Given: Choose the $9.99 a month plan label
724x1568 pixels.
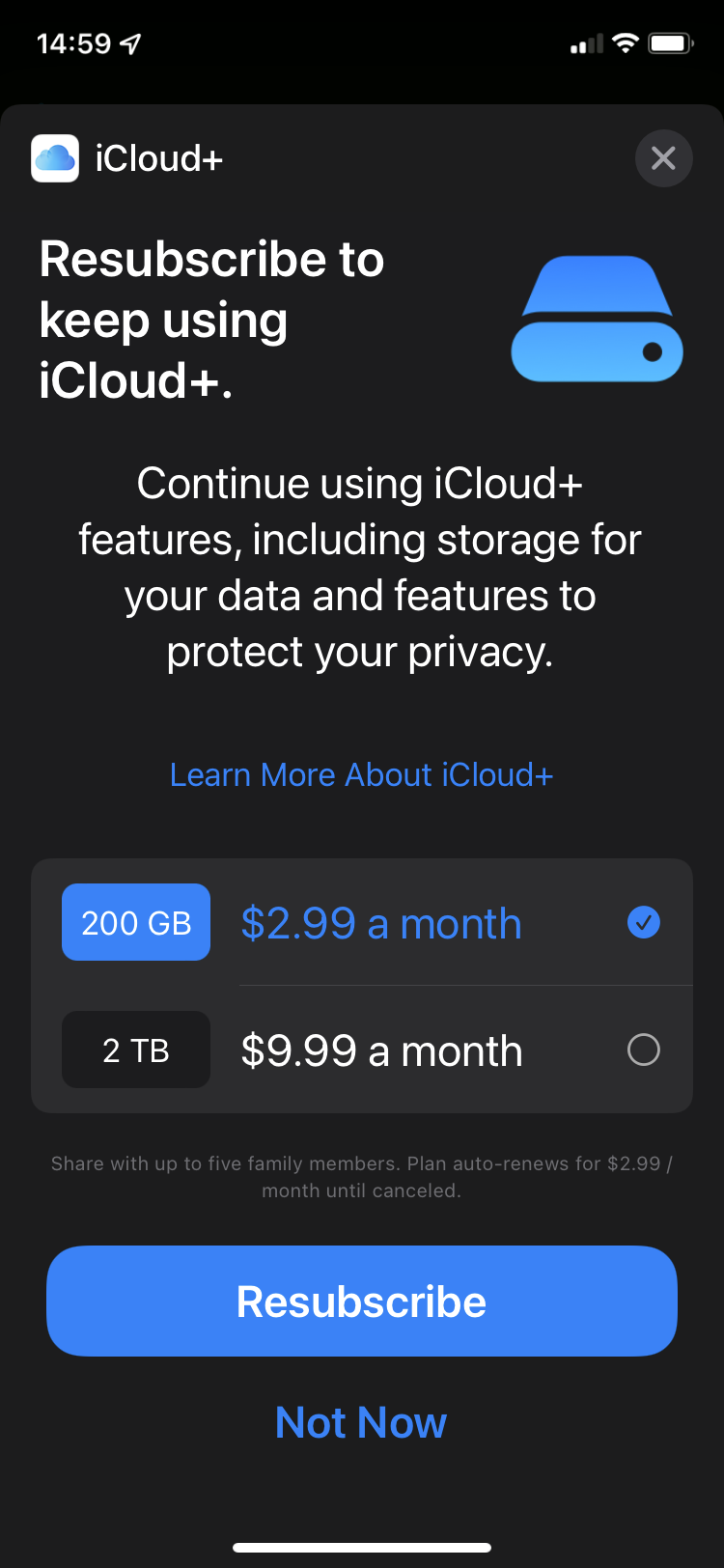Looking at the screenshot, I should (381, 1050).
